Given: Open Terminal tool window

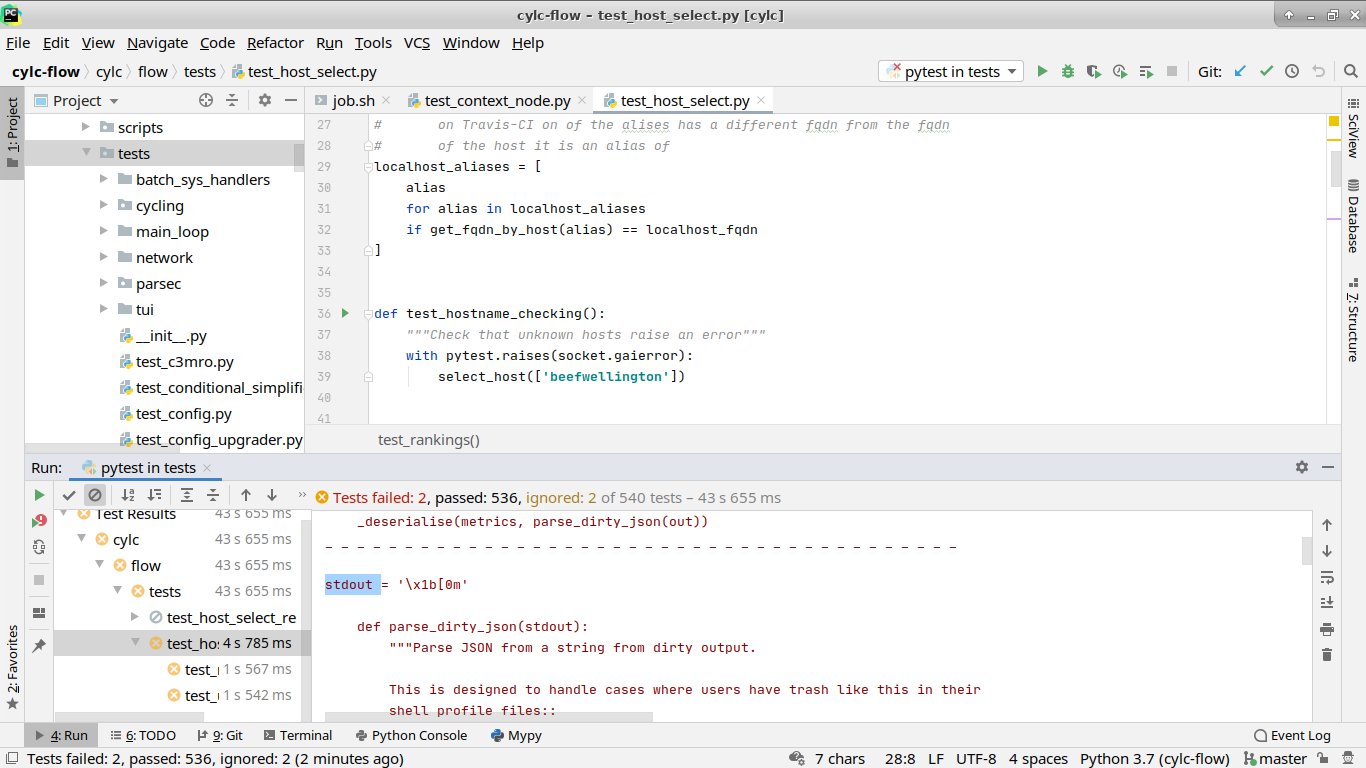Looking at the screenshot, I should [296, 735].
